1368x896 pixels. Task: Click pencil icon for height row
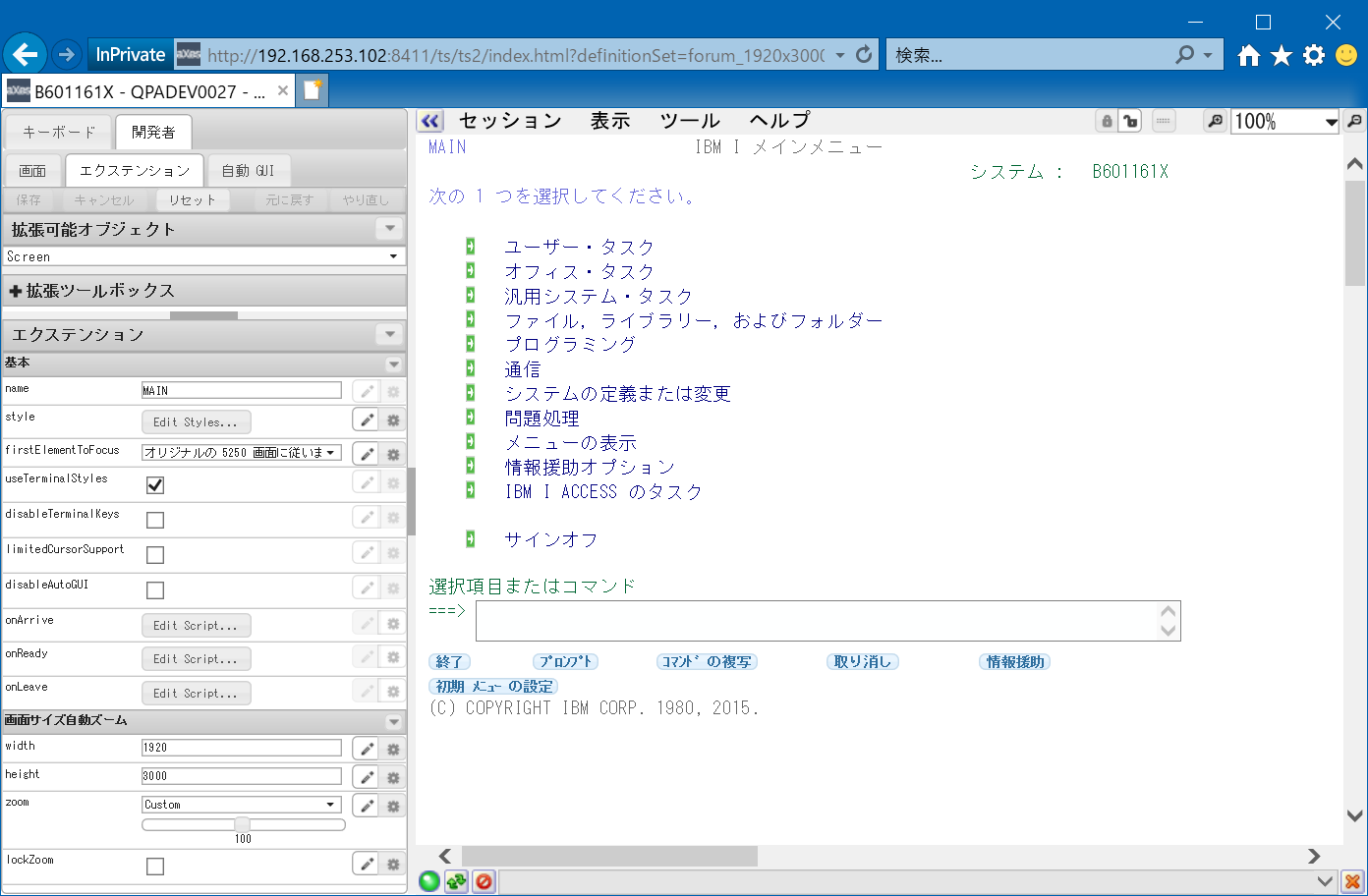[366, 777]
